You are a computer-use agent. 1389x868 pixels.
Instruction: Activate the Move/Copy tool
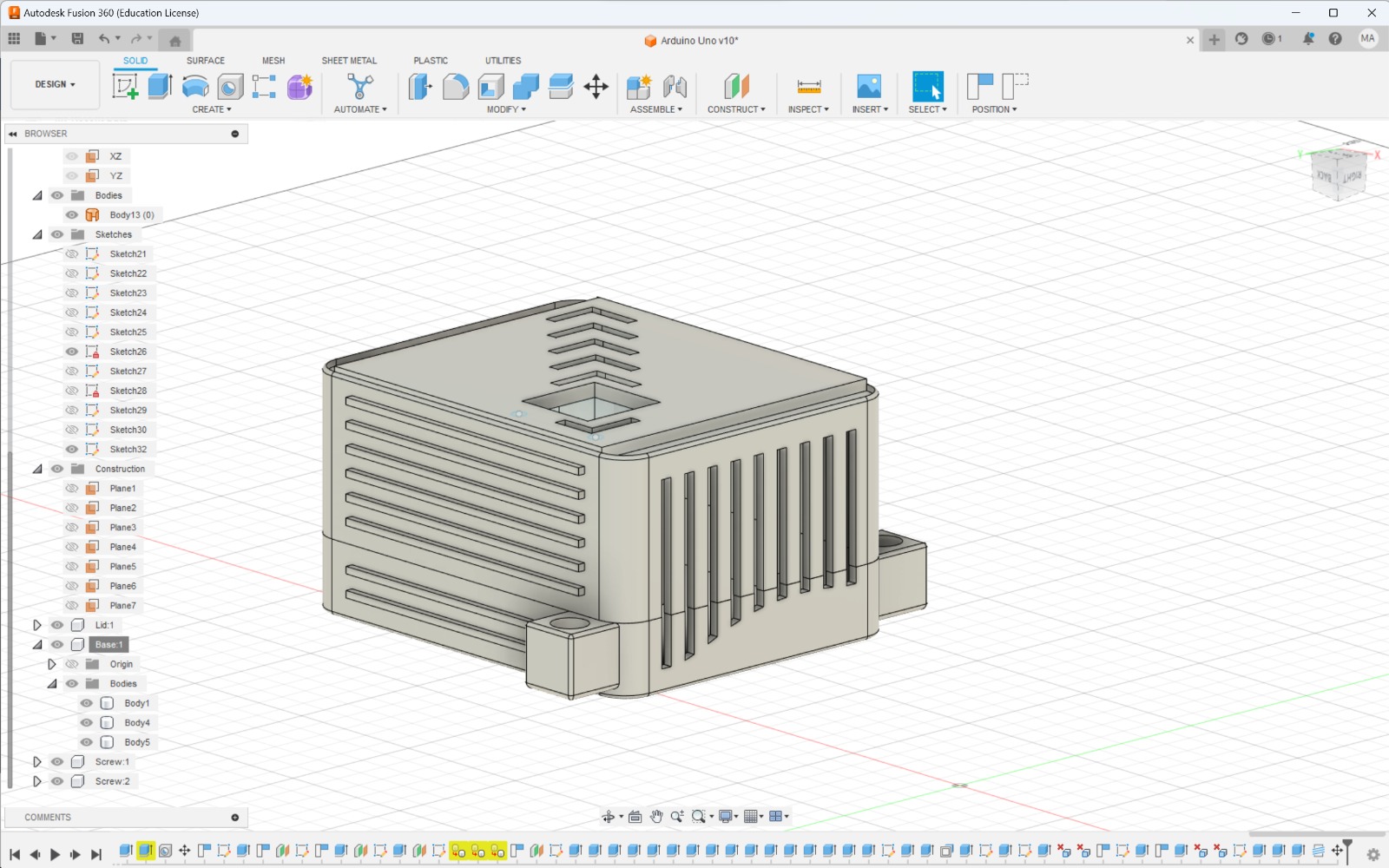596,86
